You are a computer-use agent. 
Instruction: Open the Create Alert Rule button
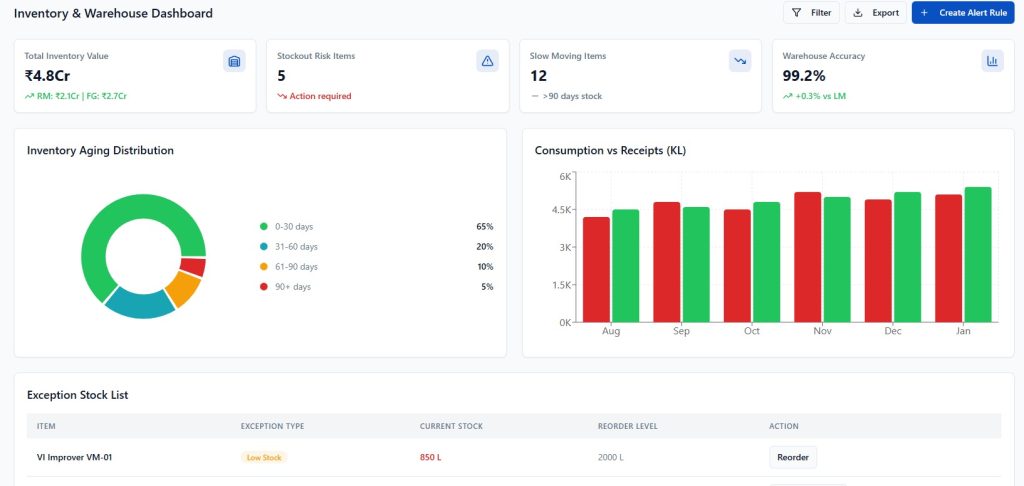[964, 13]
